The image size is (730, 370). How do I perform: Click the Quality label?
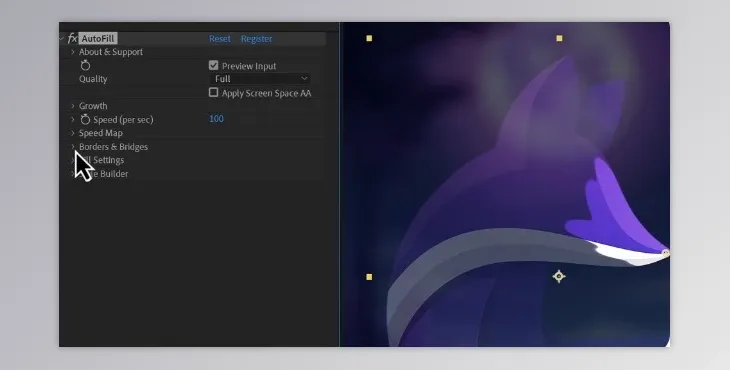pos(93,79)
